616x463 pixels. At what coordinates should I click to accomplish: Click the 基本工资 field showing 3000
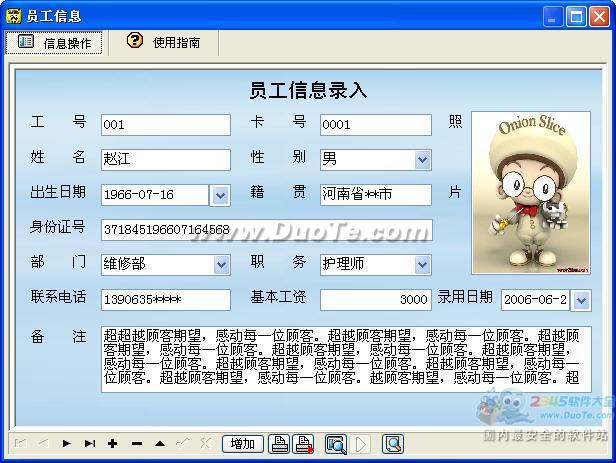[376, 300]
